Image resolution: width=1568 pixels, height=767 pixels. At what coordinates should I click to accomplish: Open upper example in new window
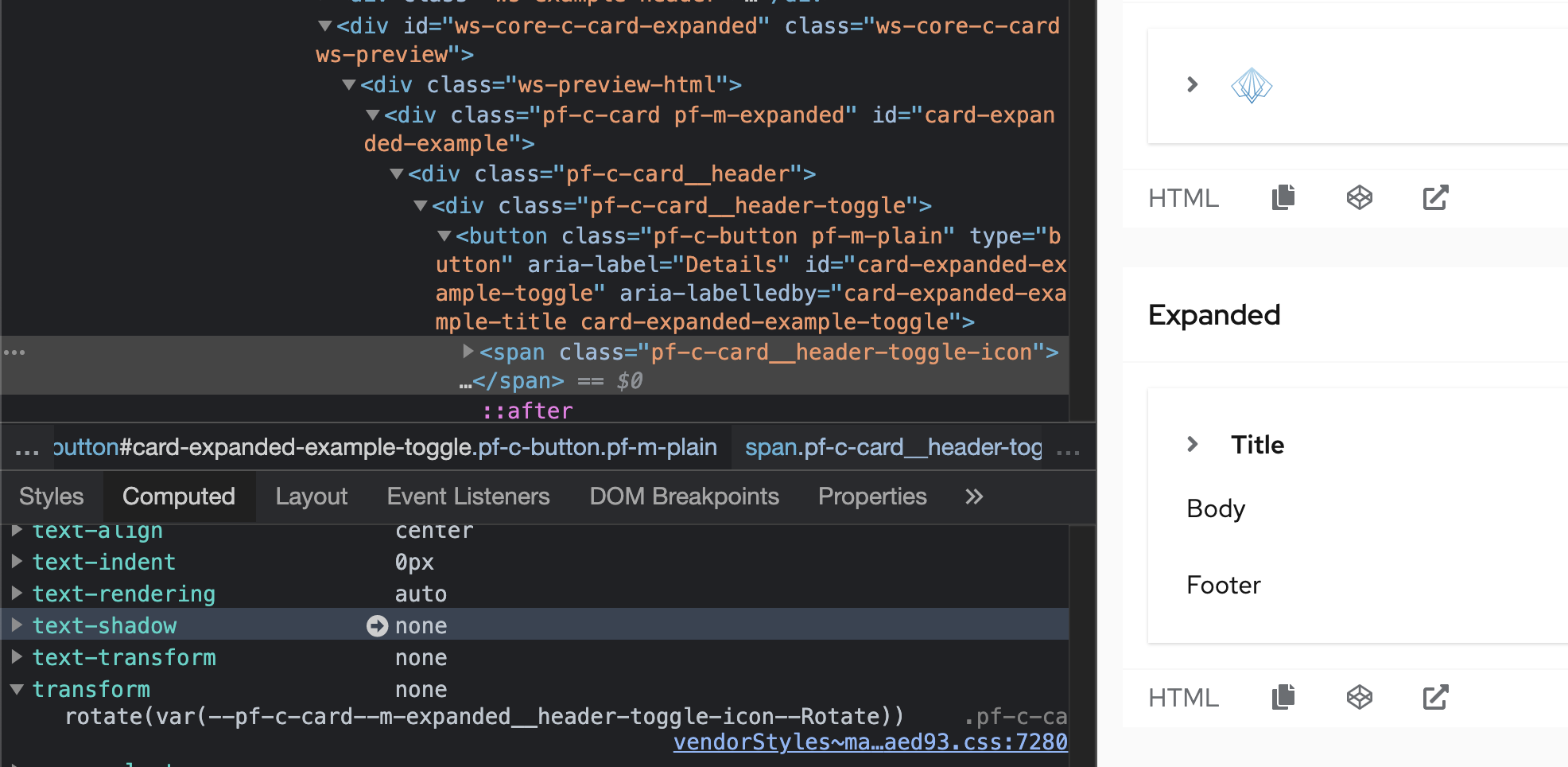(x=1436, y=197)
